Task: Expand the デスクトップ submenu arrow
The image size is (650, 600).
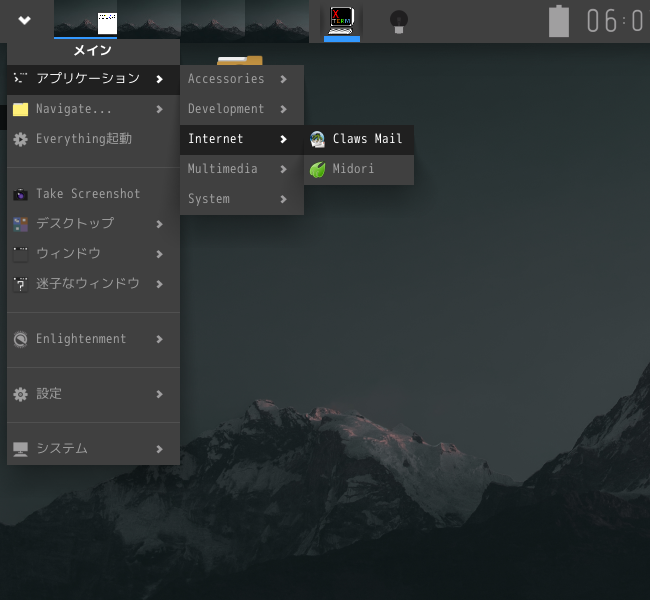Action: pyautogui.click(x=160, y=224)
